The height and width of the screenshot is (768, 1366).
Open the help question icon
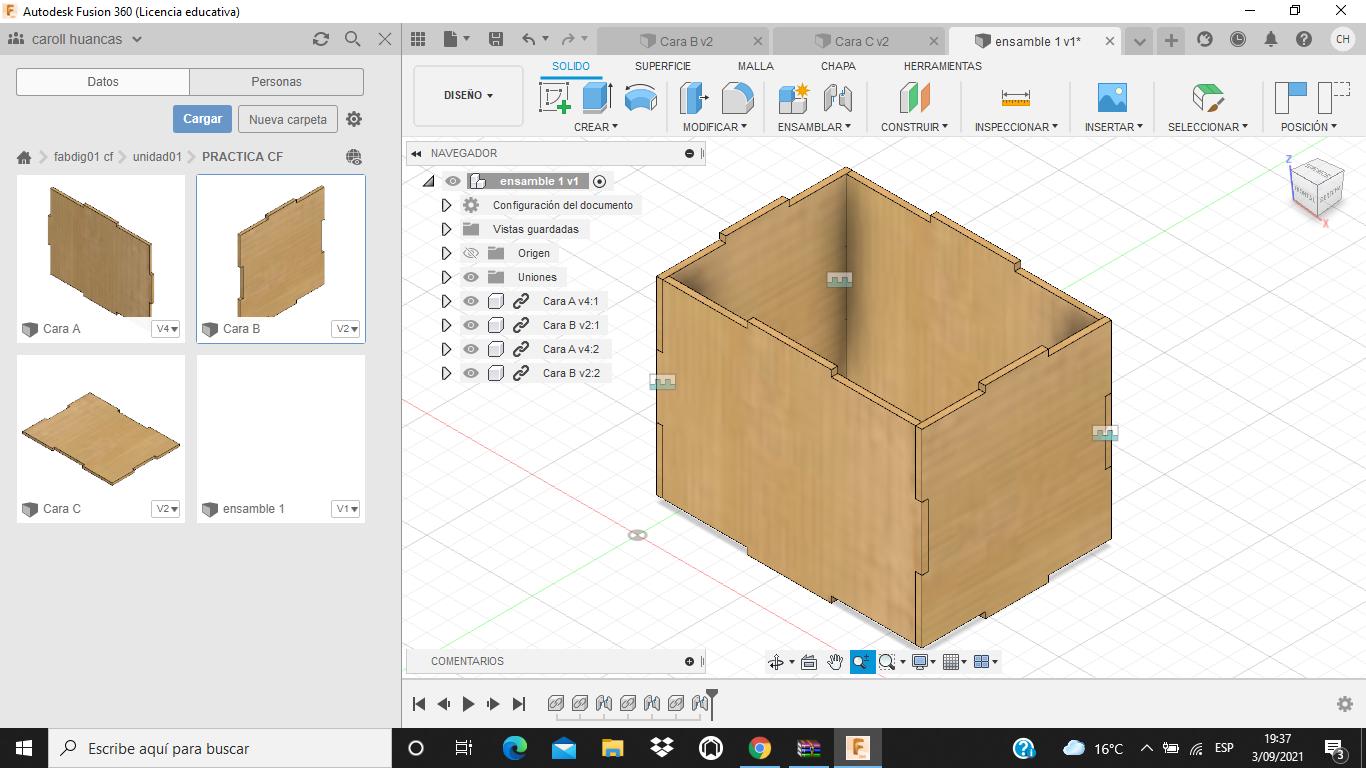(1304, 39)
